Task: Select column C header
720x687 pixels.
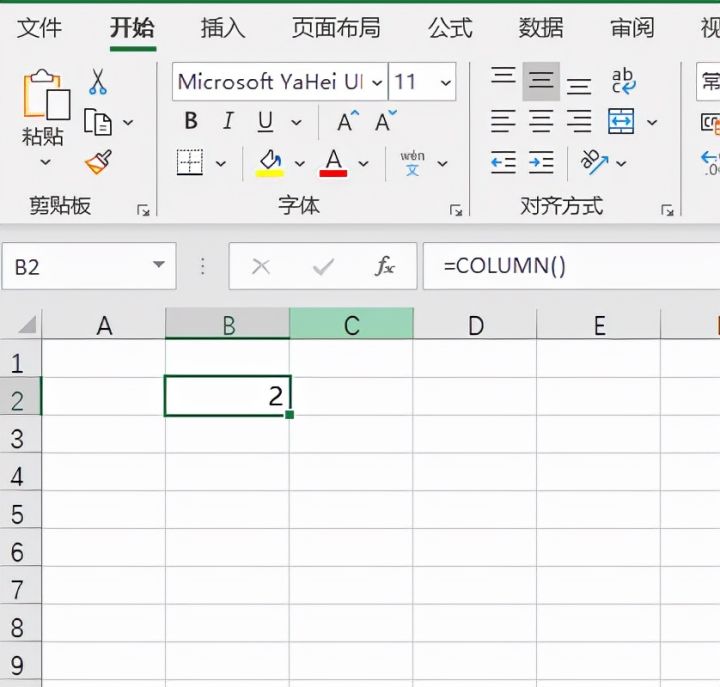Action: pyautogui.click(x=352, y=325)
